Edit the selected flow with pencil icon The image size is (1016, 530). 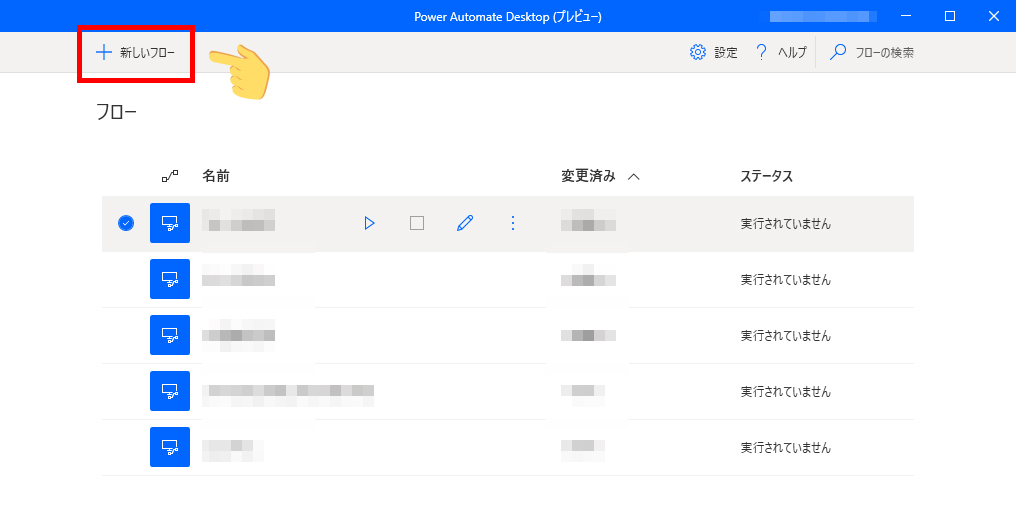point(465,224)
